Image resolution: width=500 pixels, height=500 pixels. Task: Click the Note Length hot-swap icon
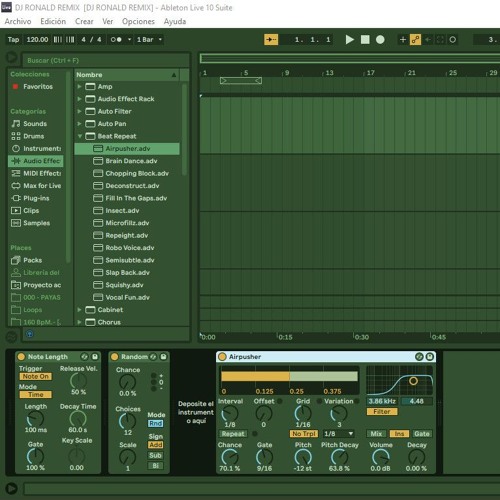pyautogui.click(x=84, y=357)
